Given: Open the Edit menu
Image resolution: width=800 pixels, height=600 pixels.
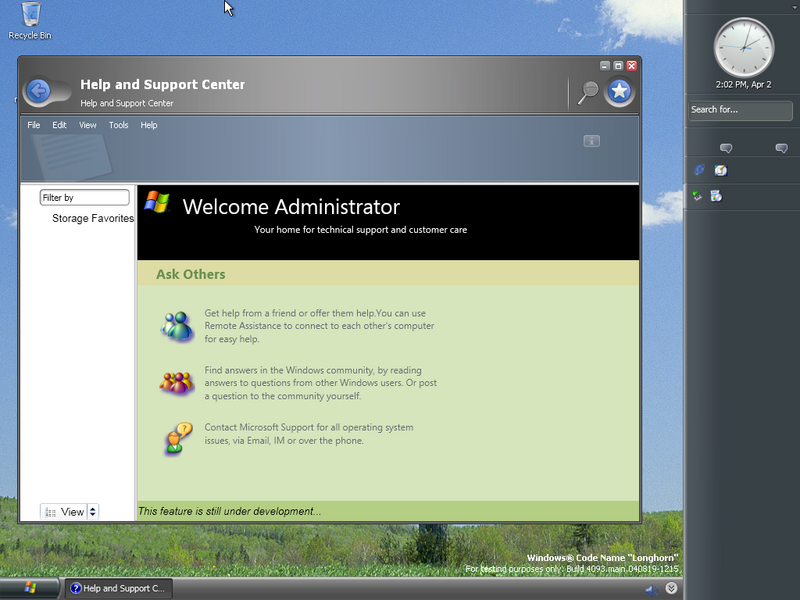Looking at the screenshot, I should 59,125.
